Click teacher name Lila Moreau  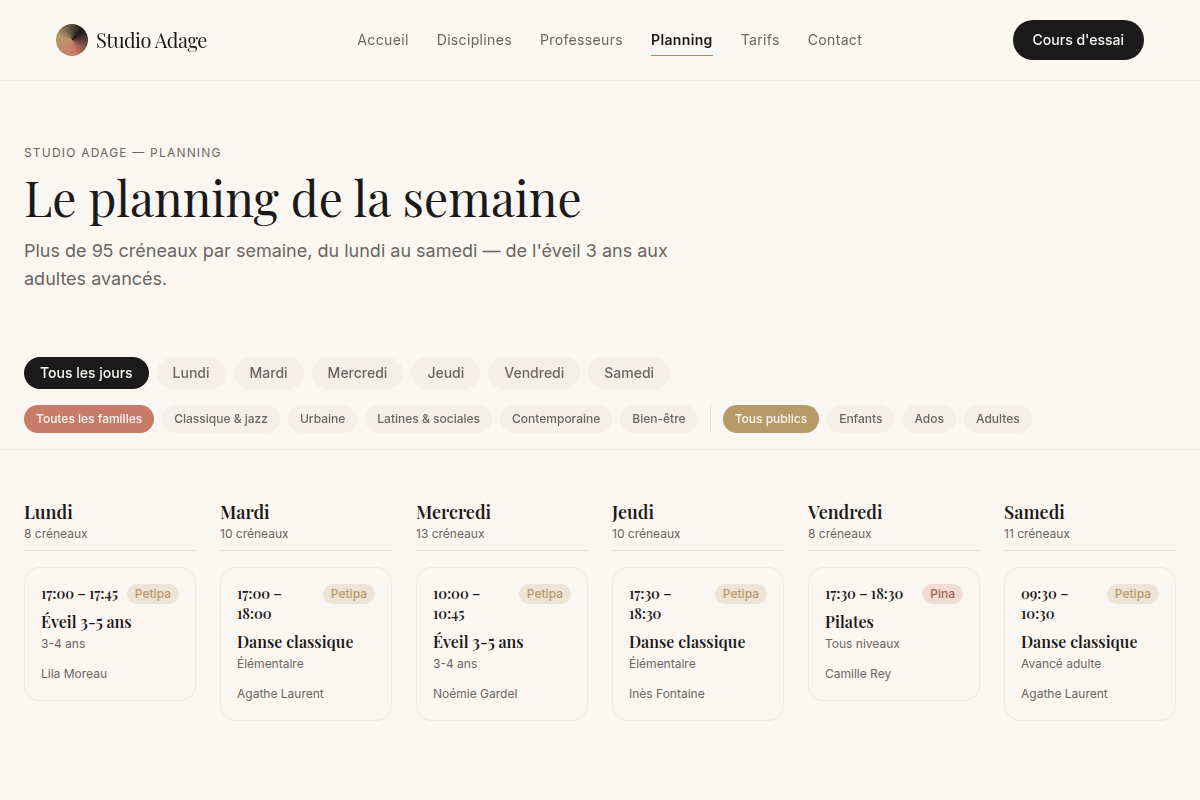click(74, 674)
